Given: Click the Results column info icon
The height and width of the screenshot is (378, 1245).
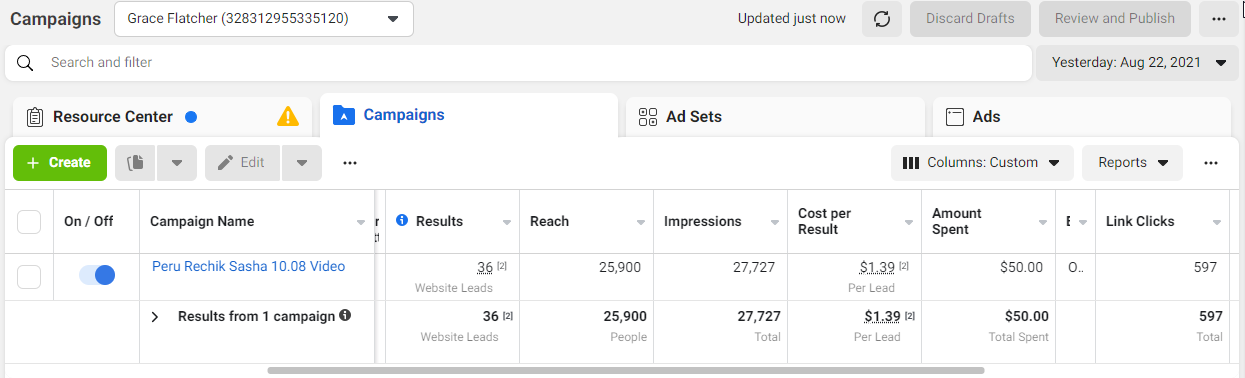Looking at the screenshot, I should click(x=402, y=221).
